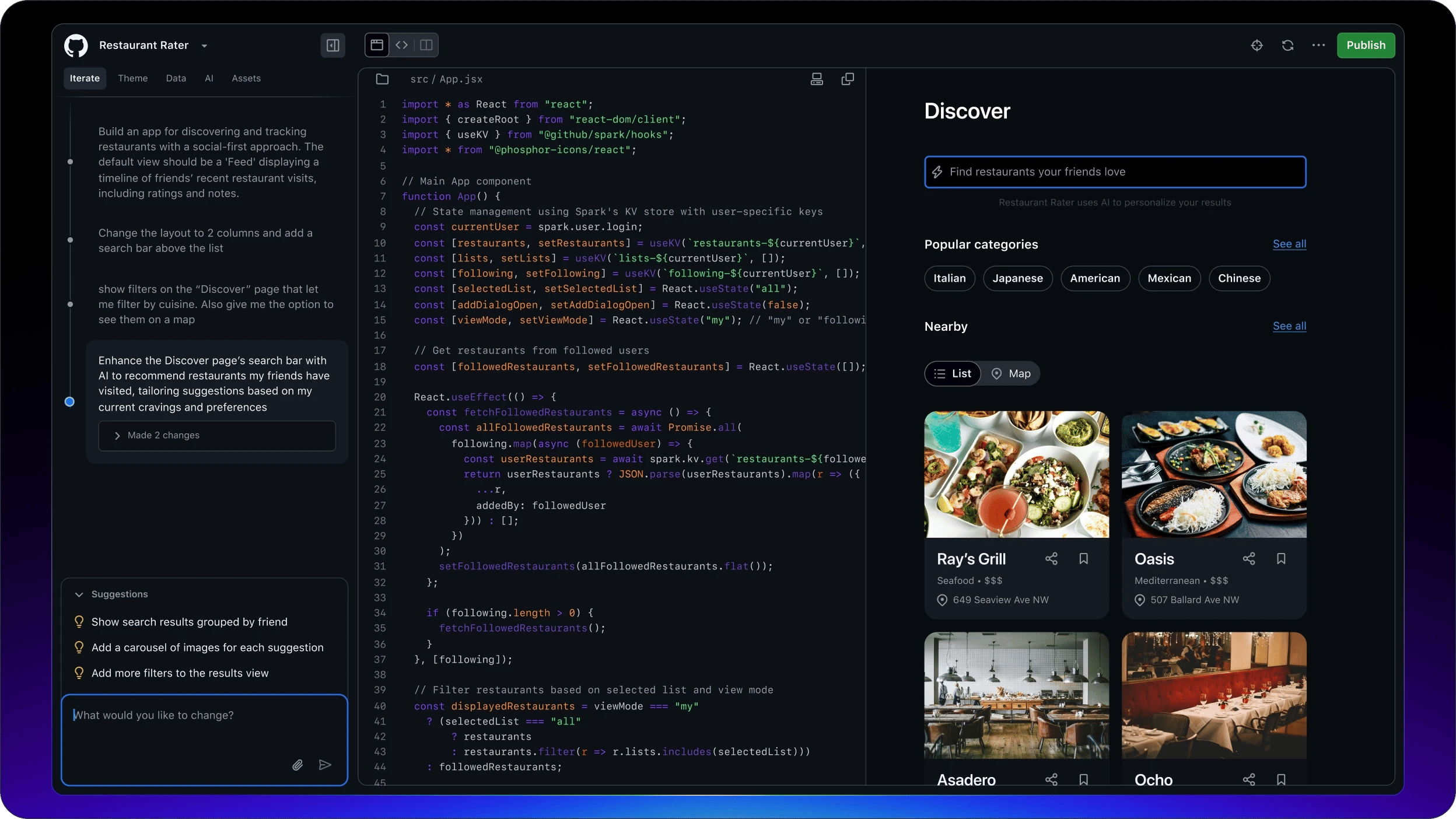The width and height of the screenshot is (1456, 819).
Task: Switch to code-only editor view
Action: 401,45
